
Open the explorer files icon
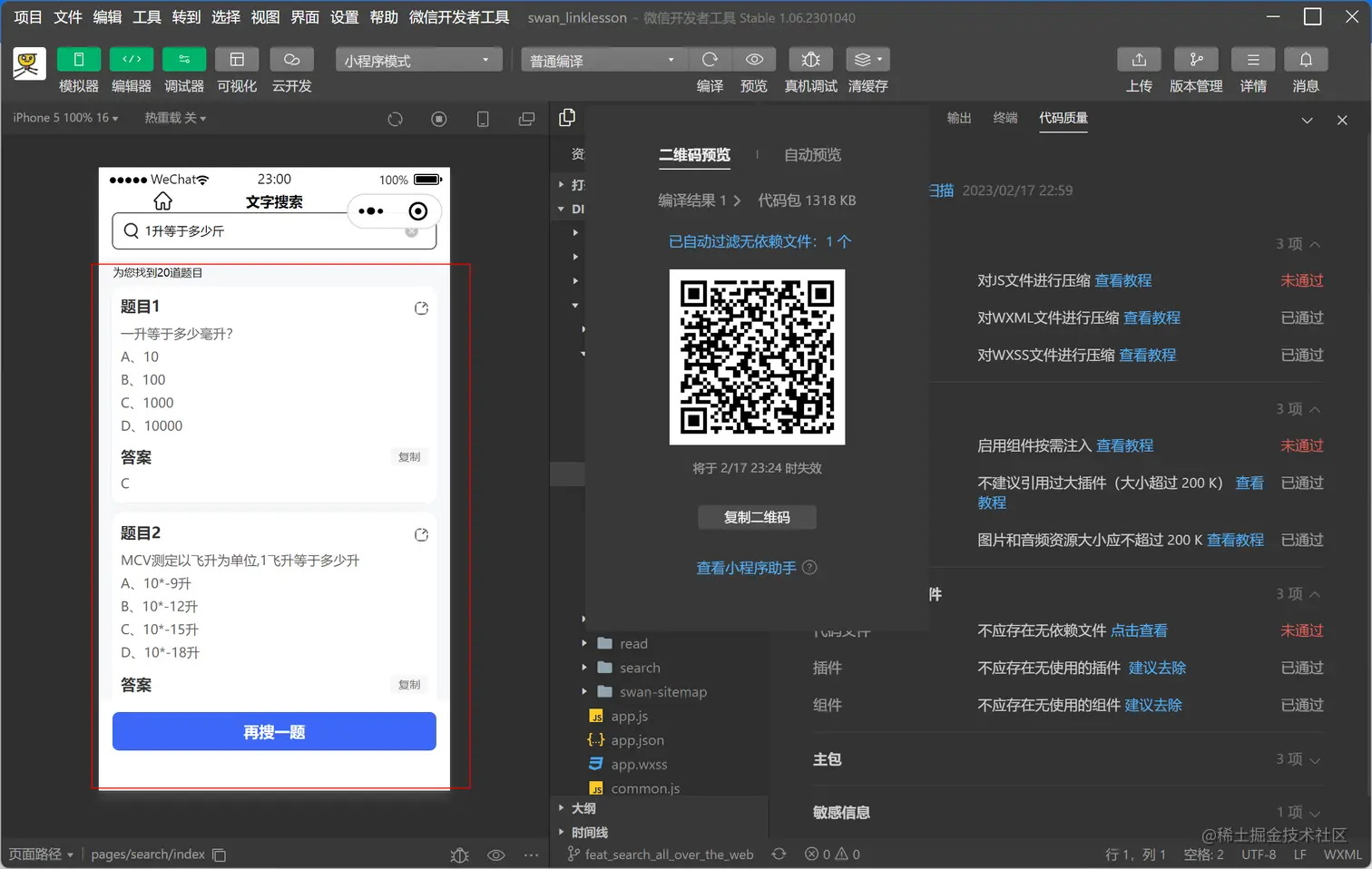pyautogui.click(x=568, y=118)
